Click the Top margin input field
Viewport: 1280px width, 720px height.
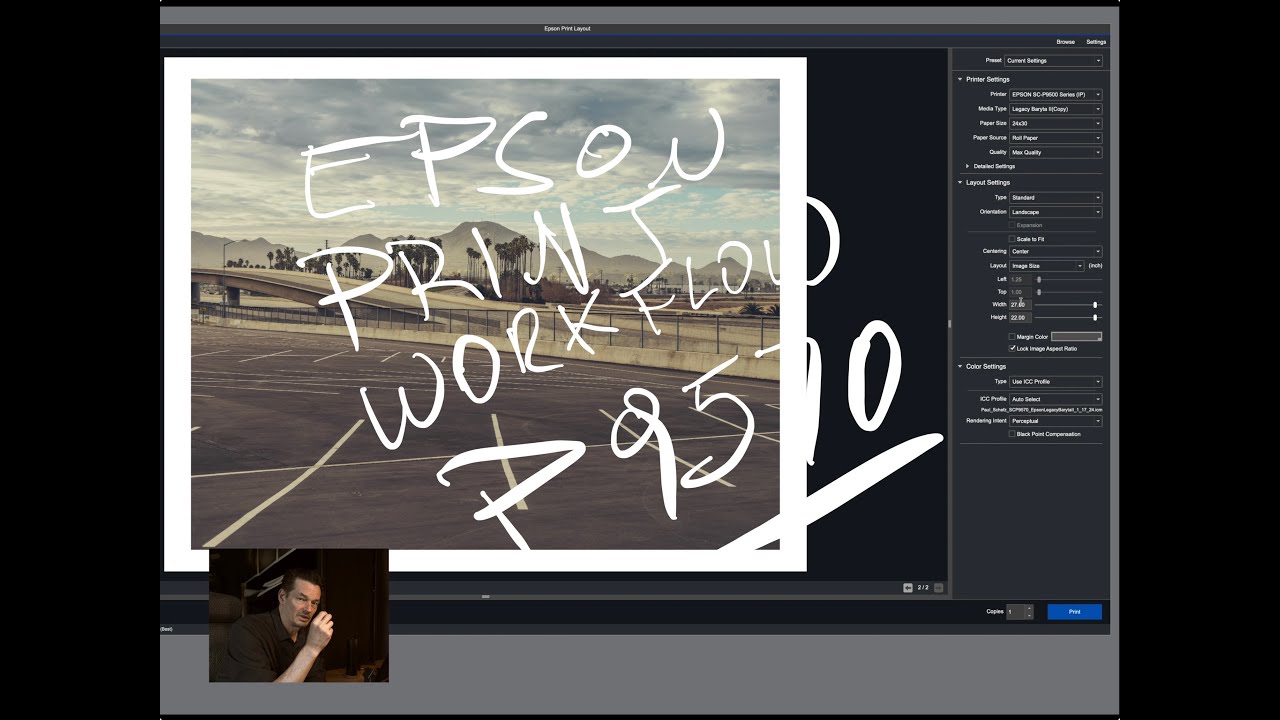tap(1020, 292)
